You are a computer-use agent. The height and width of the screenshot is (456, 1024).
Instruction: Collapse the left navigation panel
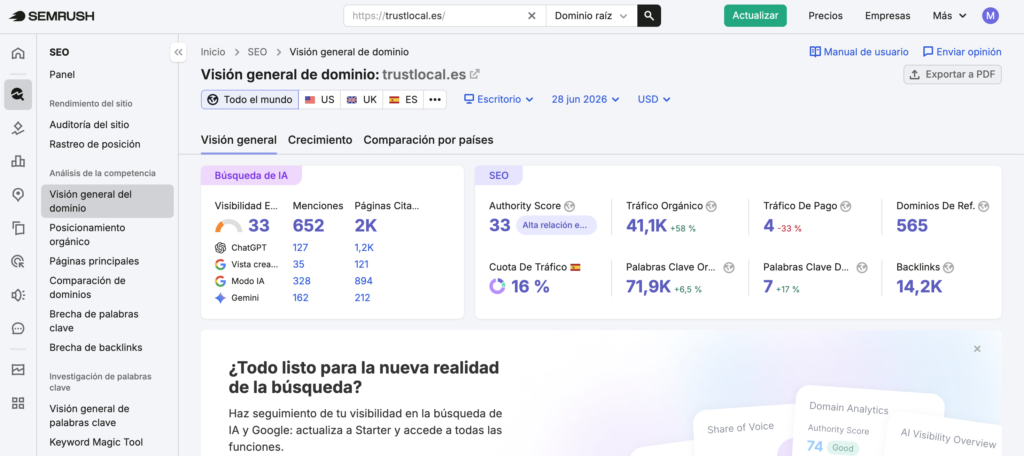[x=178, y=52]
